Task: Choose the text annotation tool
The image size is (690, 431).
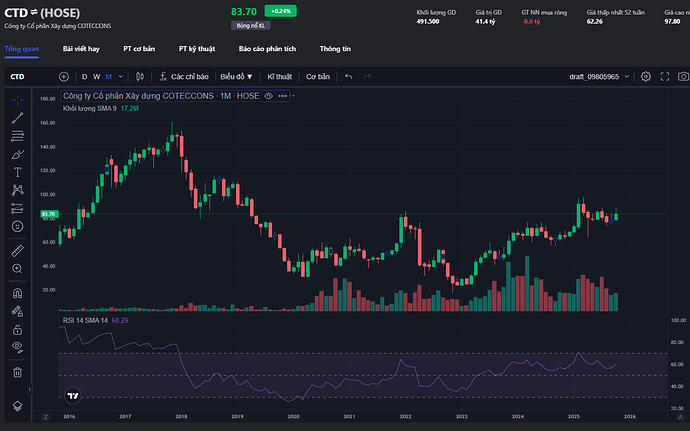Action: point(18,172)
